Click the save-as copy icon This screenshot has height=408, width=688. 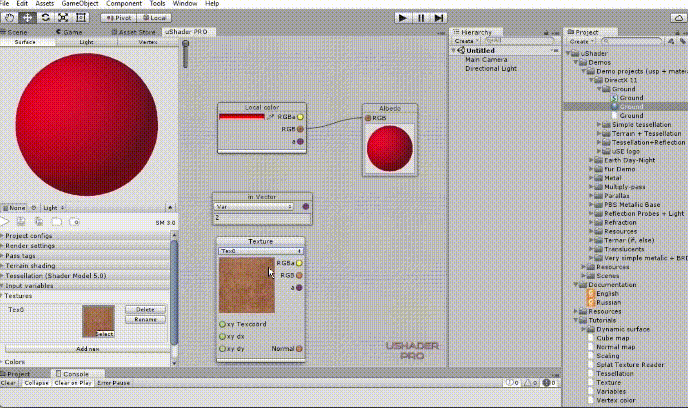(39, 222)
